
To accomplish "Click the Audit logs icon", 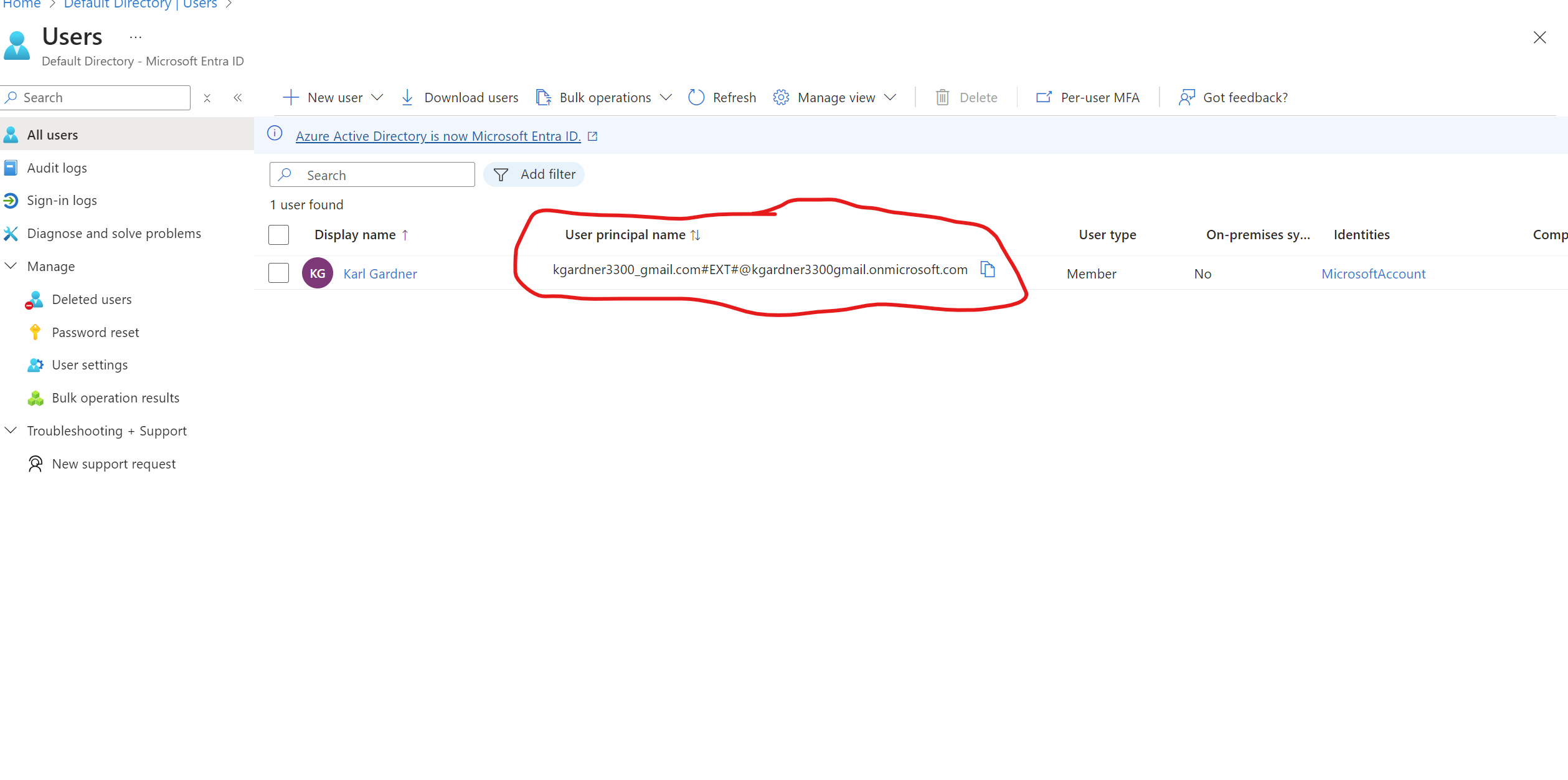I will [11, 168].
